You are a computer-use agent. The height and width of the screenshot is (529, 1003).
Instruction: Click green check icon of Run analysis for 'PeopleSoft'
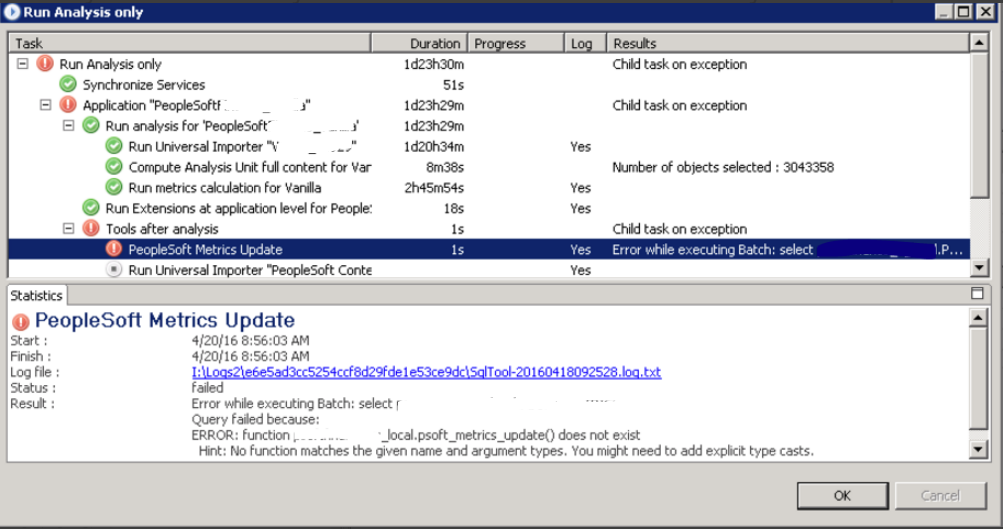91,125
